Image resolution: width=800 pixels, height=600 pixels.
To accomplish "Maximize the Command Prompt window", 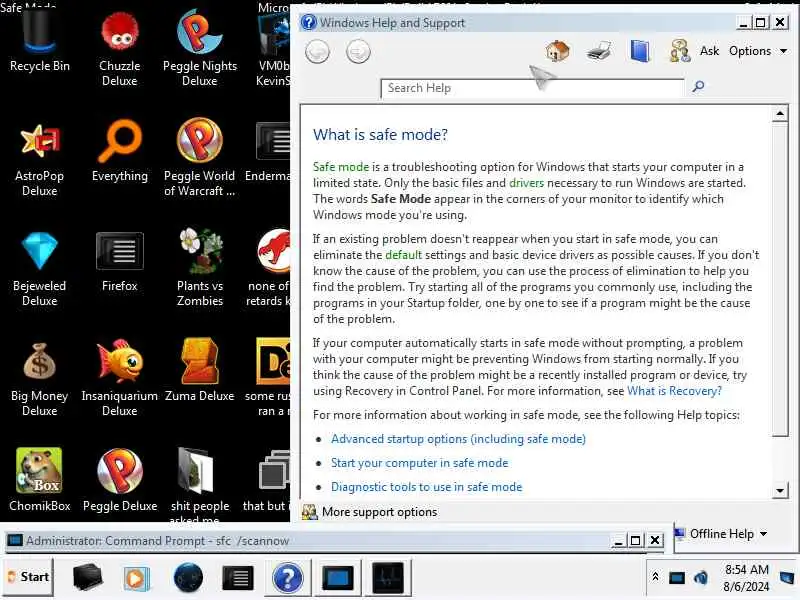I will point(636,540).
